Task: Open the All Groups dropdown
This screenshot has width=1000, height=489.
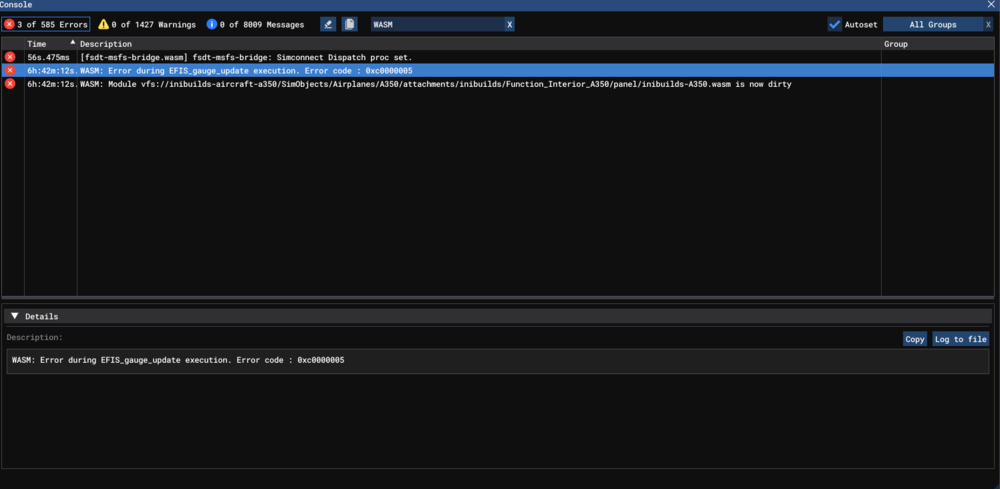Action: pyautogui.click(x=932, y=24)
